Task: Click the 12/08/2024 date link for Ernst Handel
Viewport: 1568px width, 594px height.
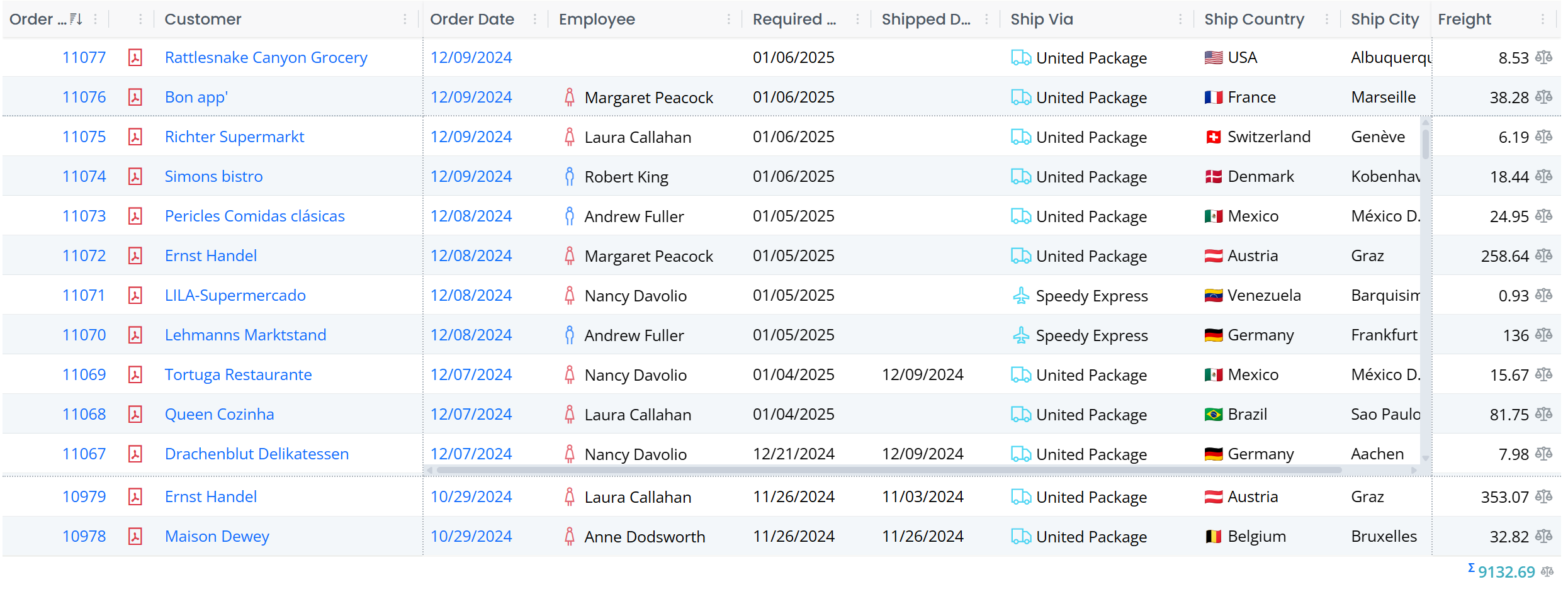Action: 471,255
